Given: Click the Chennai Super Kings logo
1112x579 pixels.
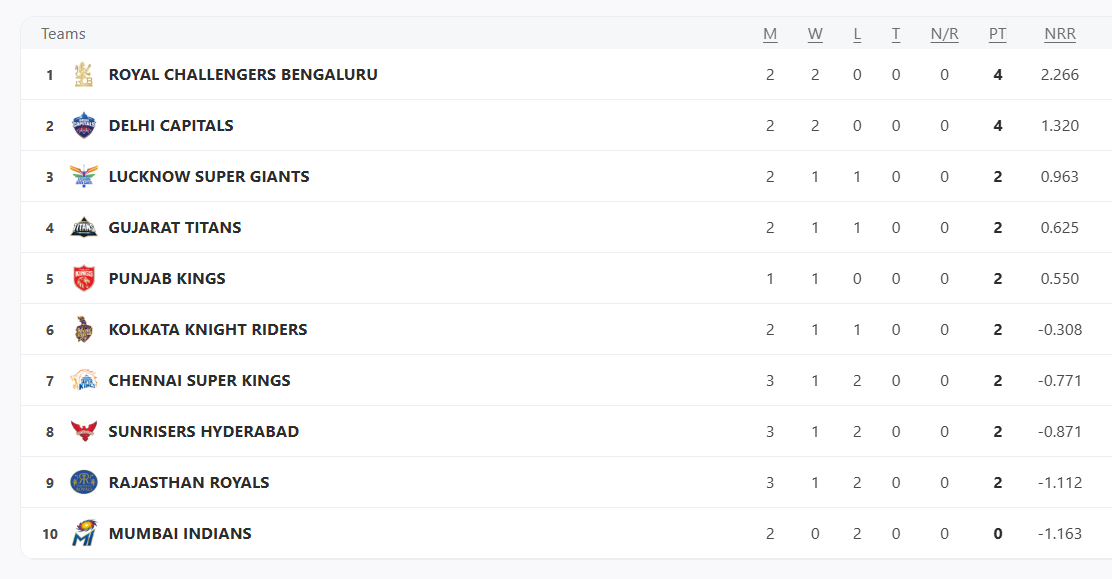Looking at the screenshot, I should pos(84,380).
